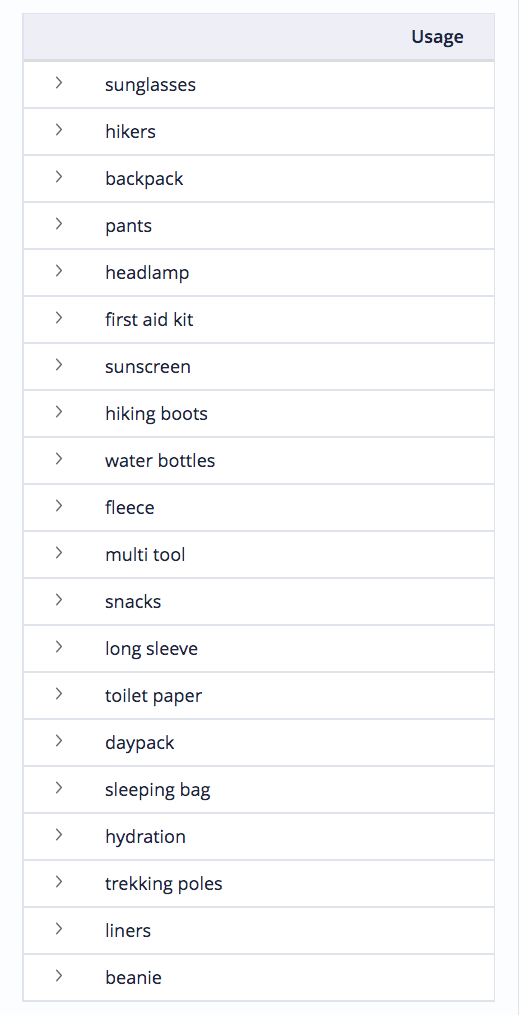The height and width of the screenshot is (1015, 520).
Task: Expand the backpack row
Action: (59, 176)
